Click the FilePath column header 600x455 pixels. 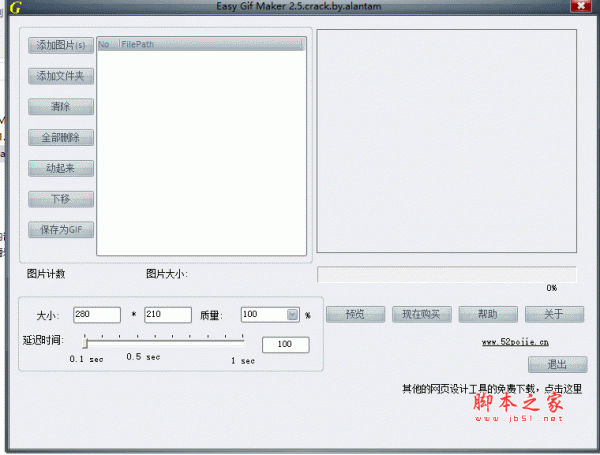[x=212, y=44]
